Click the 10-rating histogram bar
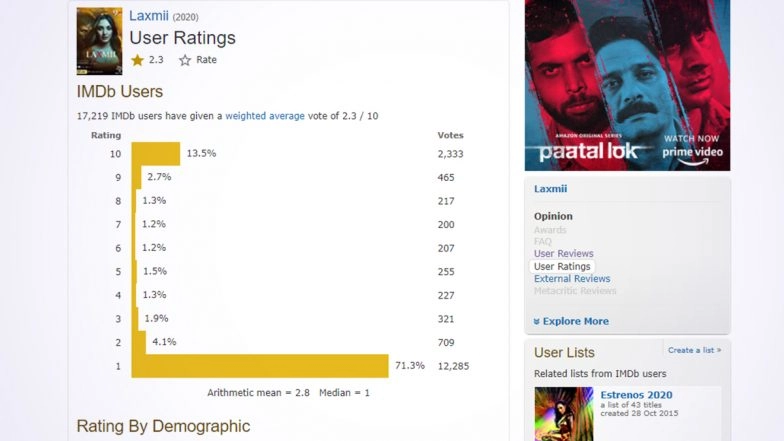 (x=155, y=154)
